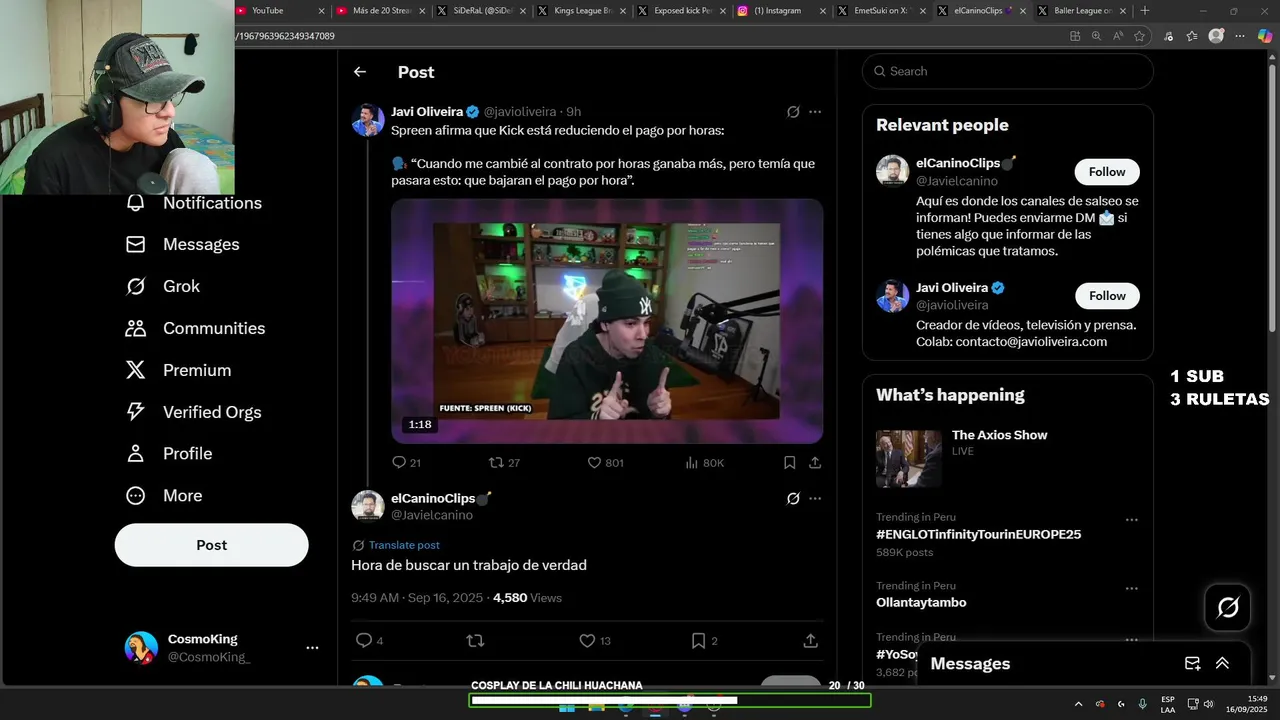Image resolution: width=1280 pixels, height=720 pixels.
Task: Click floating Grok button
Action: click(1228, 607)
